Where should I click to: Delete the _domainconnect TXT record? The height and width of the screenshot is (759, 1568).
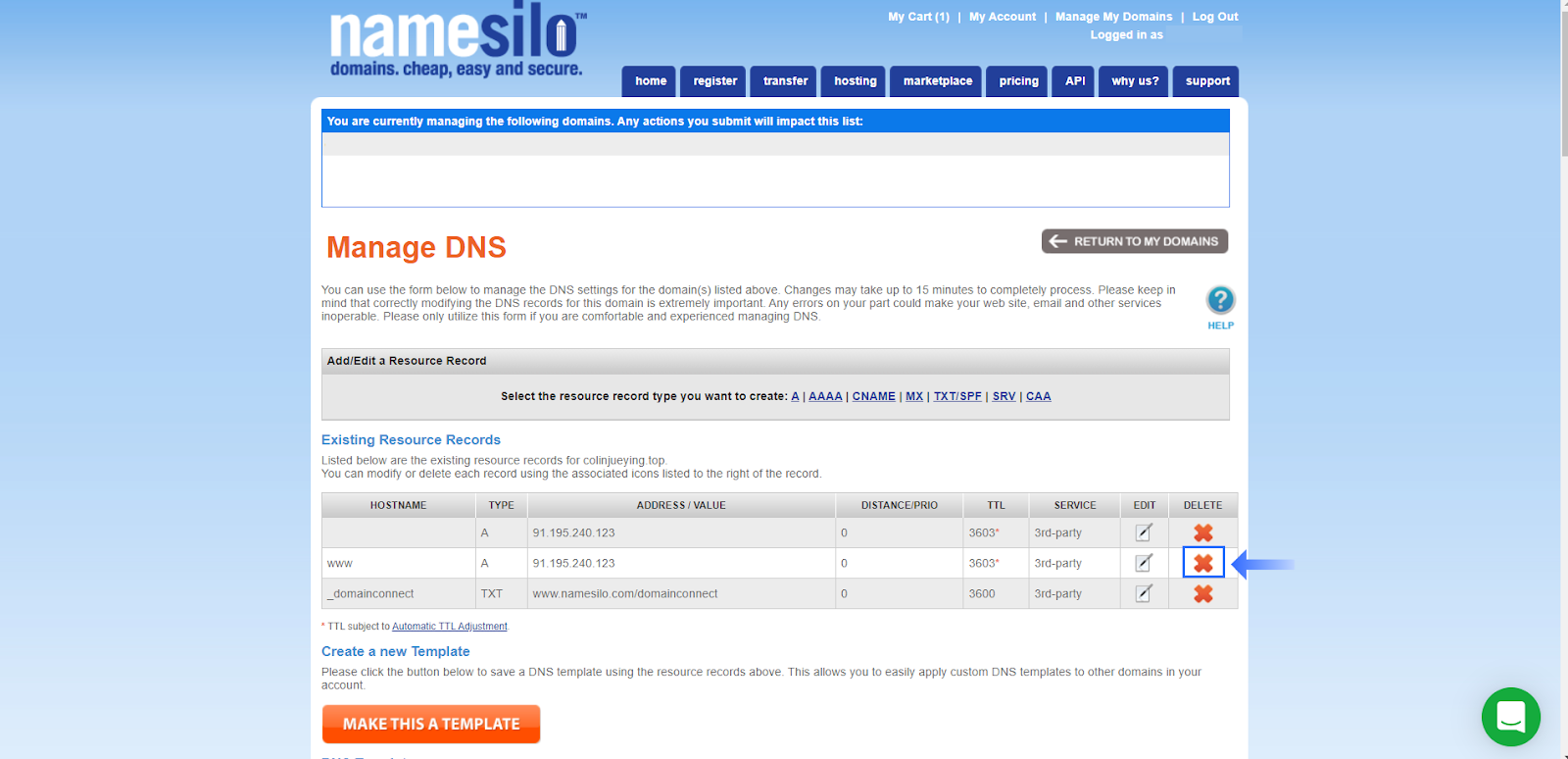click(1203, 593)
